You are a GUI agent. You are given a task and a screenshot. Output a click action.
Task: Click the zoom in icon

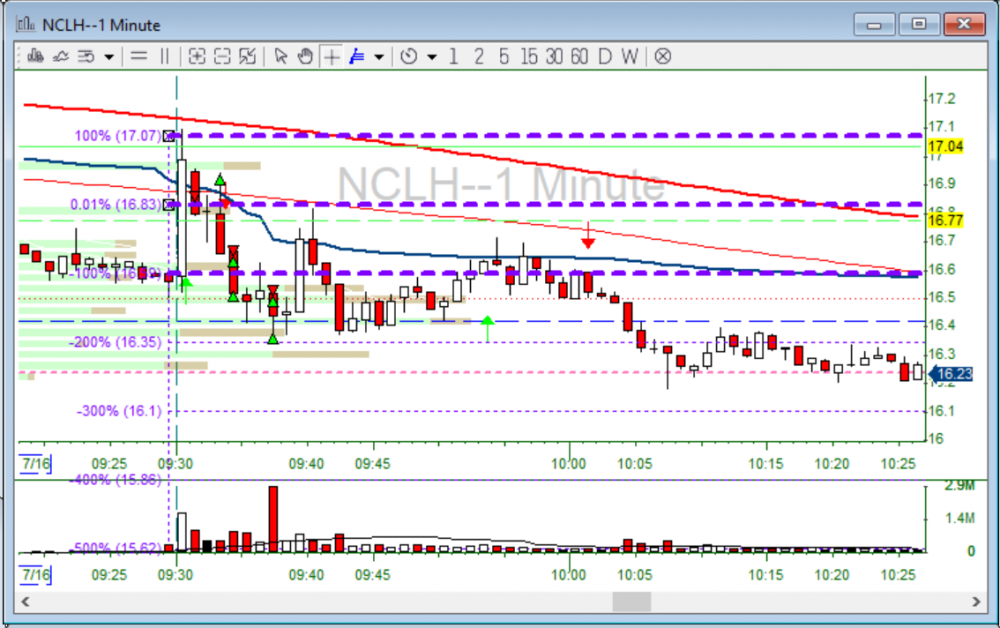click(x=197, y=56)
